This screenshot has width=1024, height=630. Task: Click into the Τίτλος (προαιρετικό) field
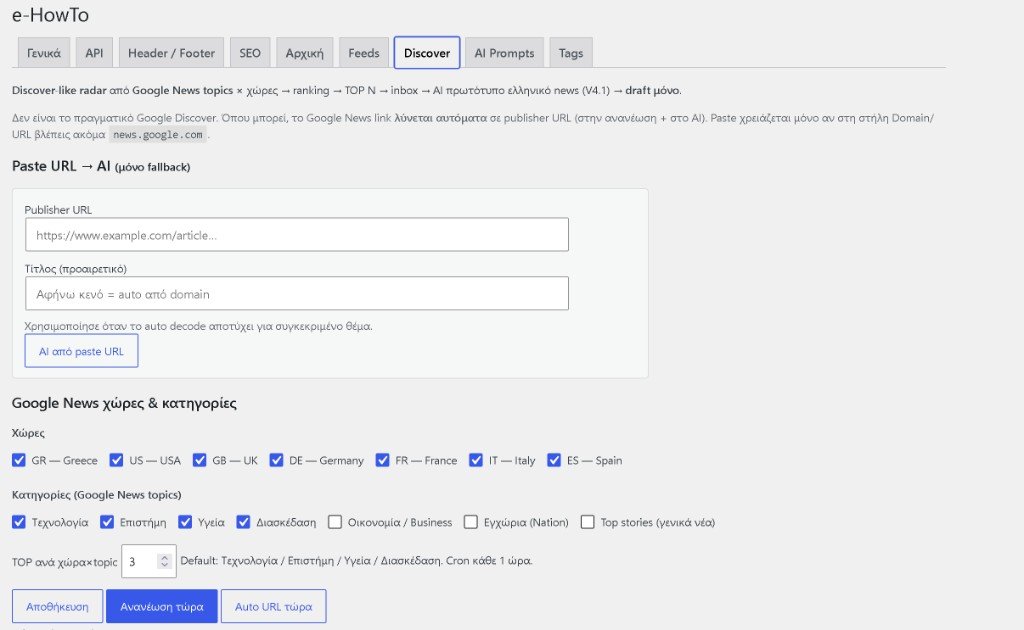tap(297, 294)
